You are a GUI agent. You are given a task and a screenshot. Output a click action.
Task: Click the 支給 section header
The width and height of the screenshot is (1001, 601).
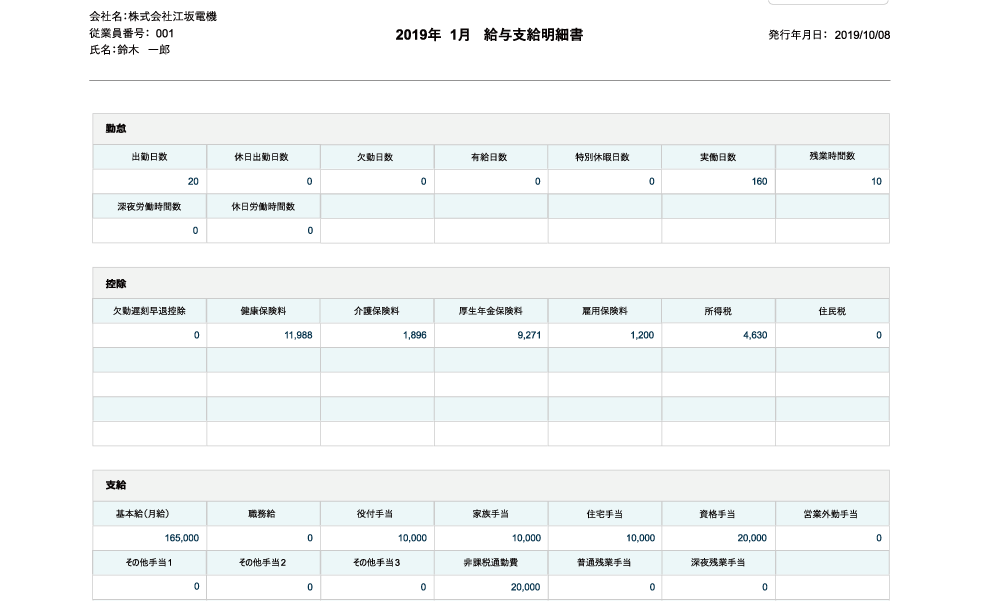tap(116, 485)
